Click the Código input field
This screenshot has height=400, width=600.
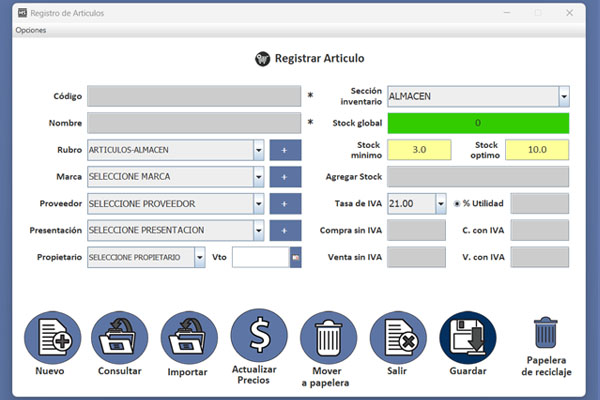coord(194,96)
